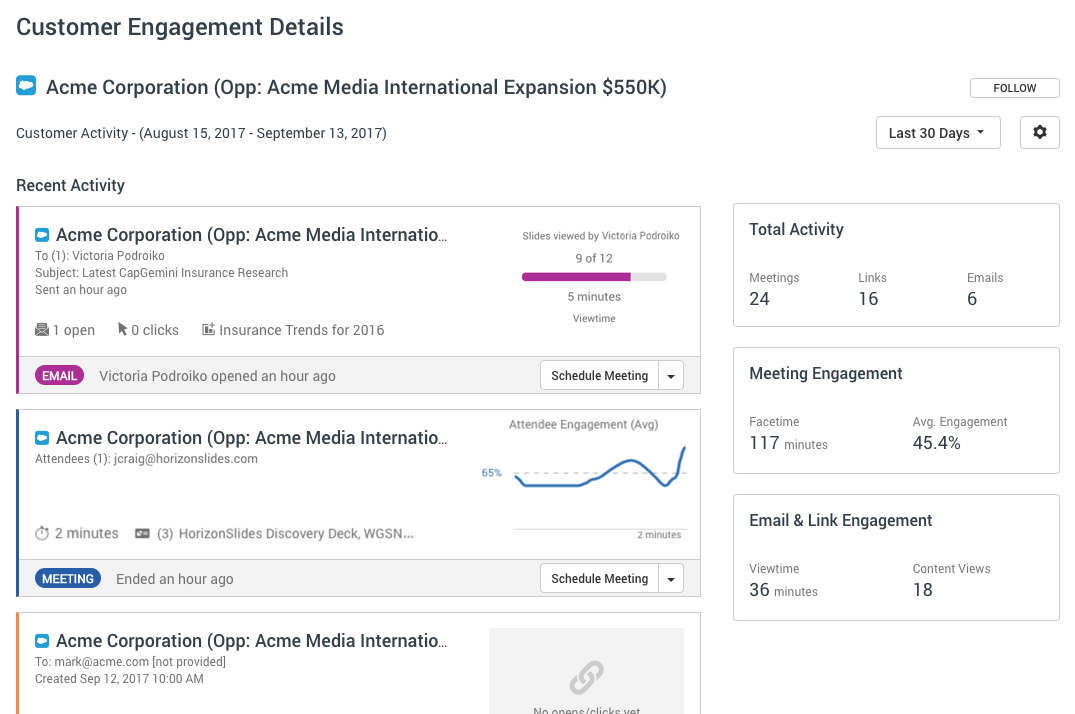Viewport: 1075px width, 714px height.
Task: Click the 'Sent an hour ago' text
Action: click(x=81, y=289)
